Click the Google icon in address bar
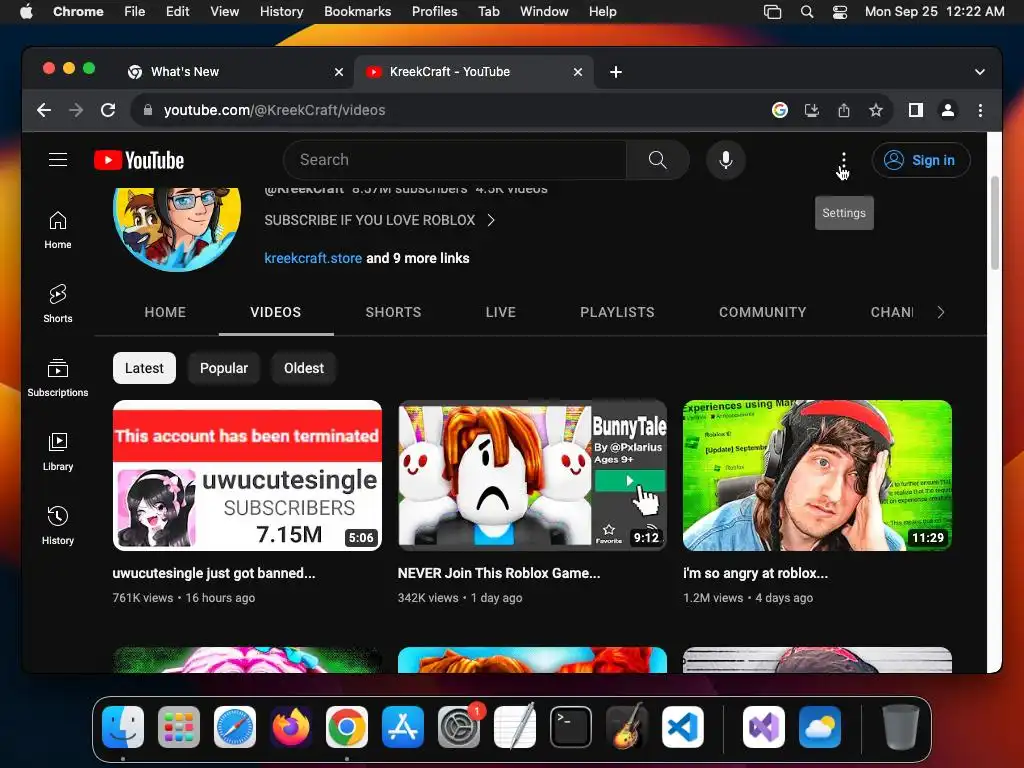 coord(780,110)
